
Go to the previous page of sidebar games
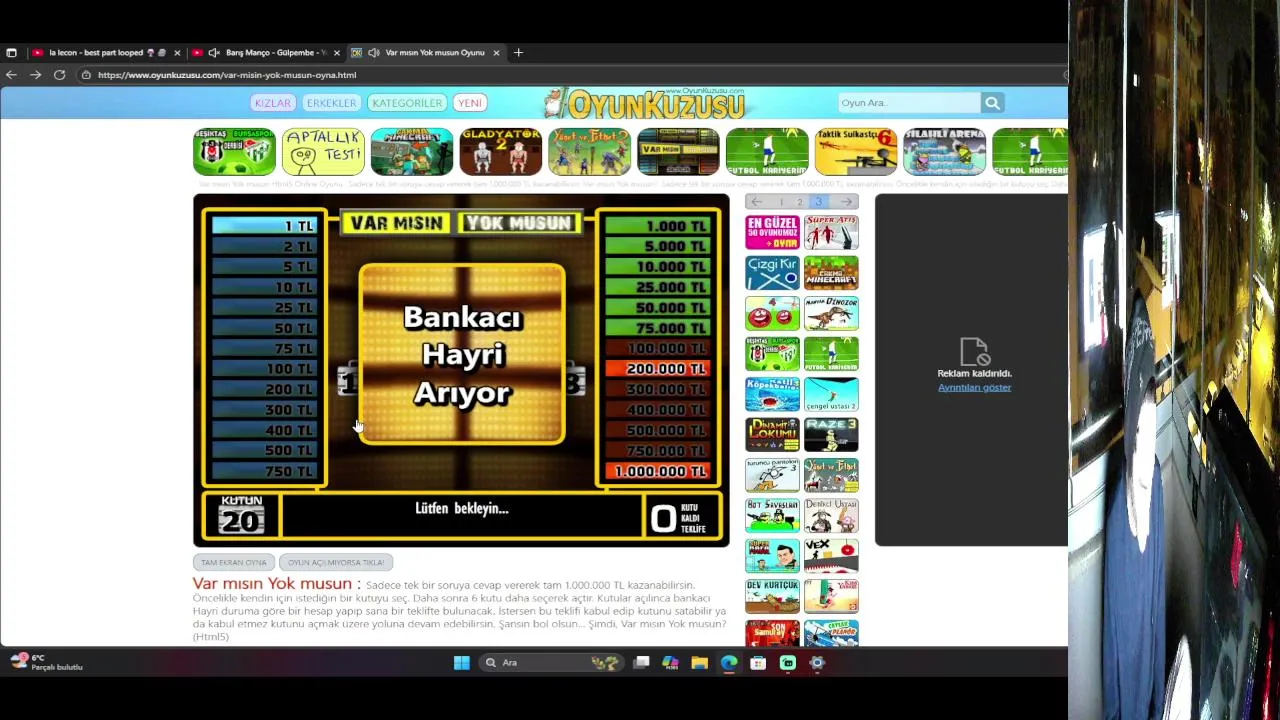coord(757,202)
